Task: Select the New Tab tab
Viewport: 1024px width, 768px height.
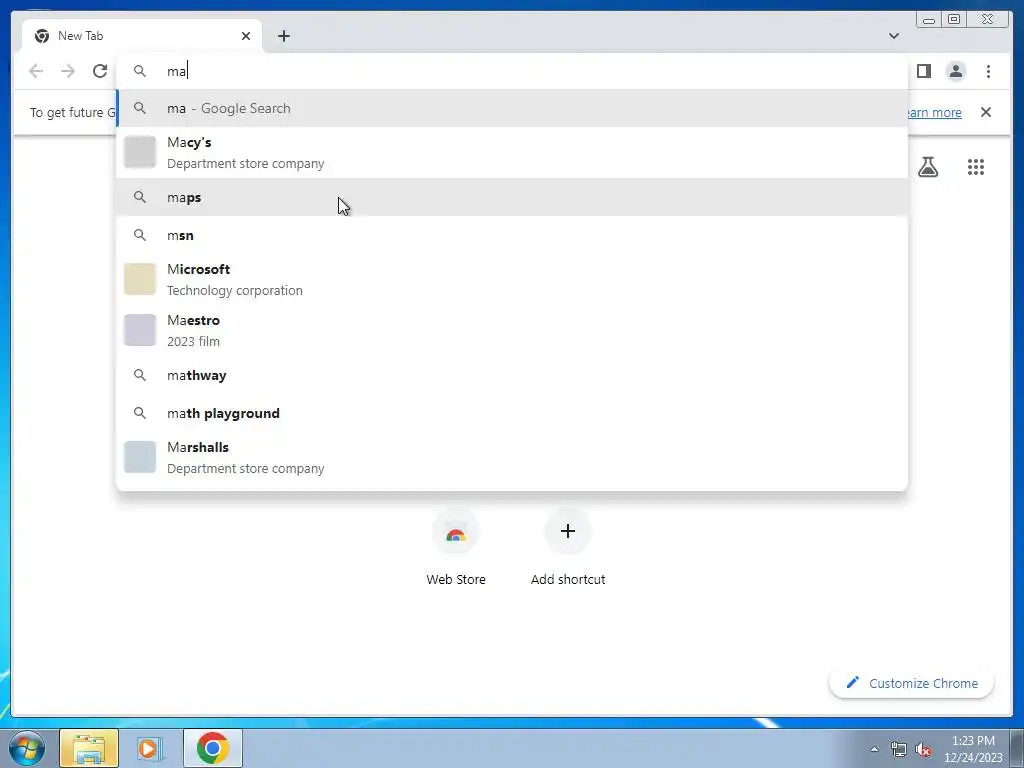Action: 142,36
